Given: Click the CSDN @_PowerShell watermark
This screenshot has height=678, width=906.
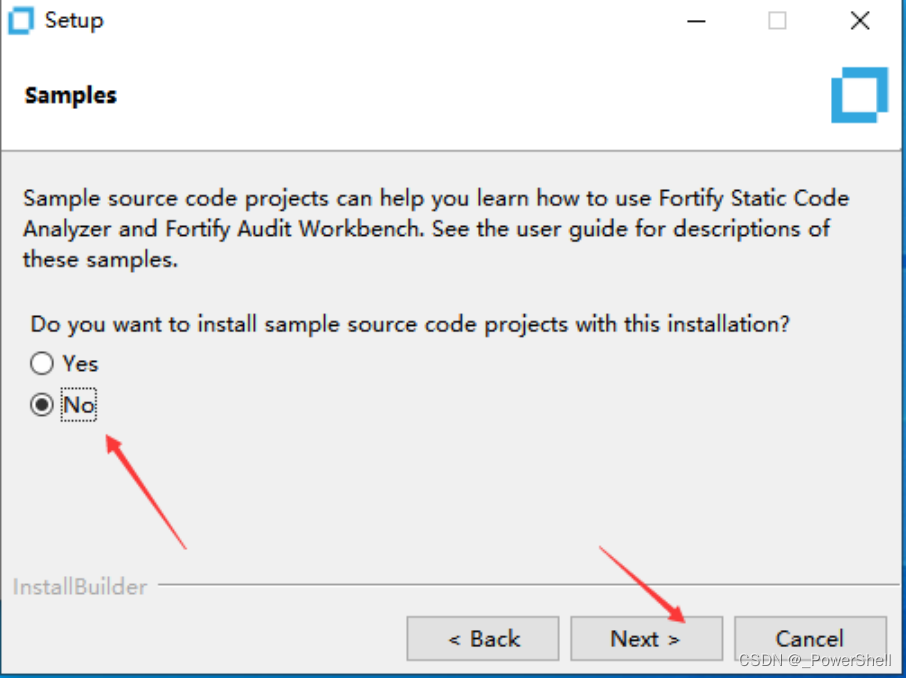Looking at the screenshot, I should click(x=814, y=661).
